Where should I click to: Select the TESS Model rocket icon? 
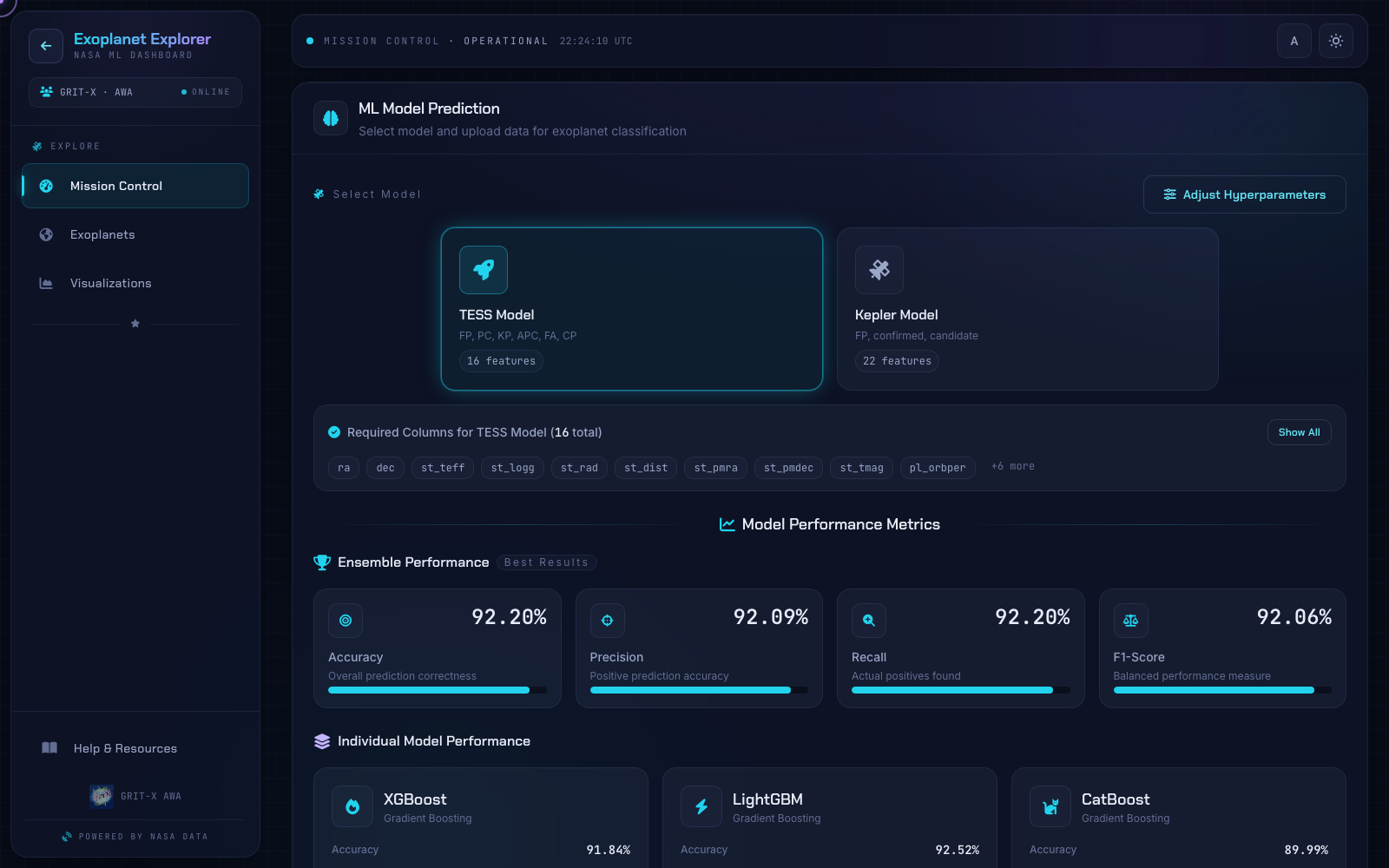point(484,270)
